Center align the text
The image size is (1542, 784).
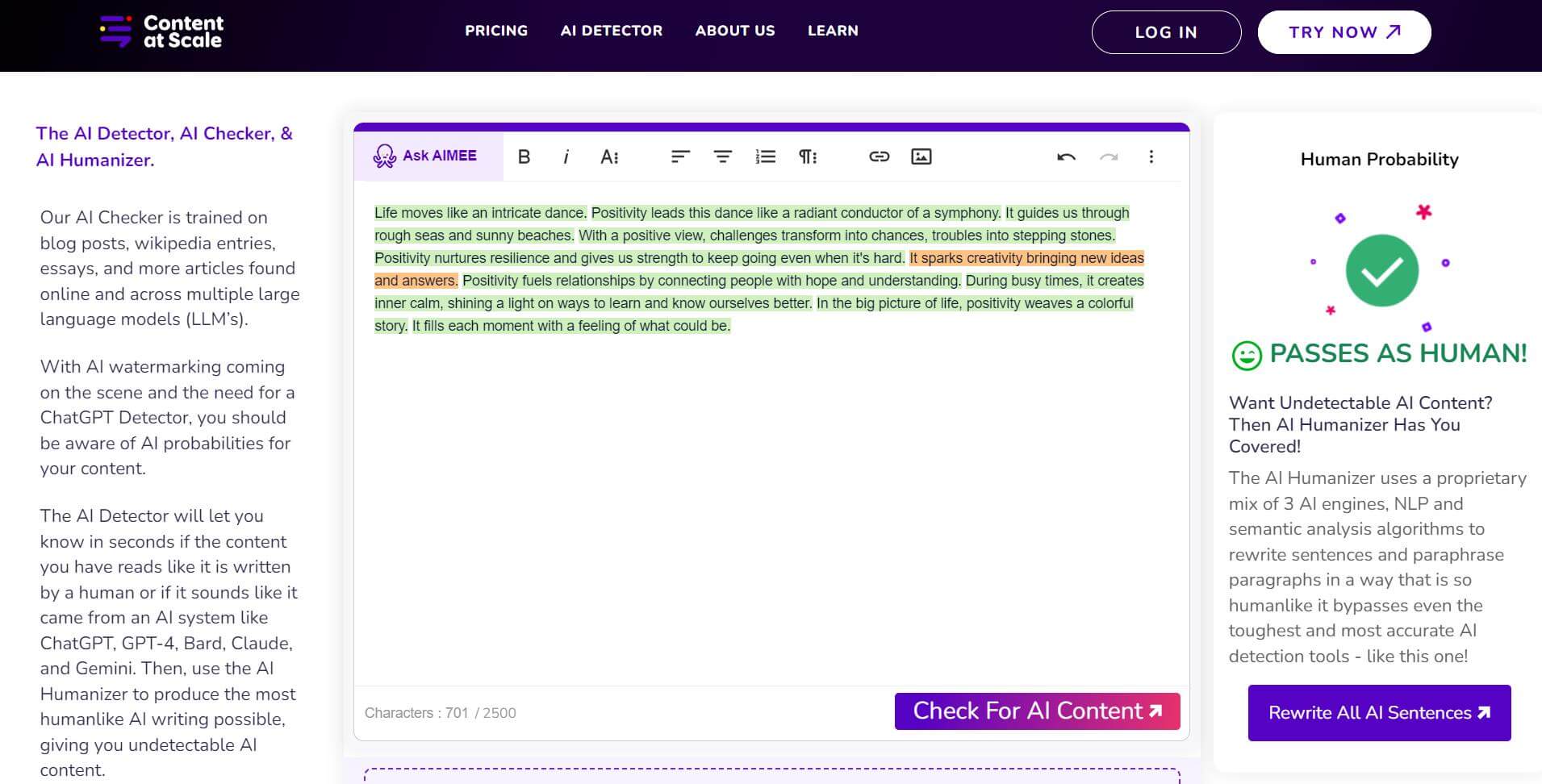(x=723, y=156)
